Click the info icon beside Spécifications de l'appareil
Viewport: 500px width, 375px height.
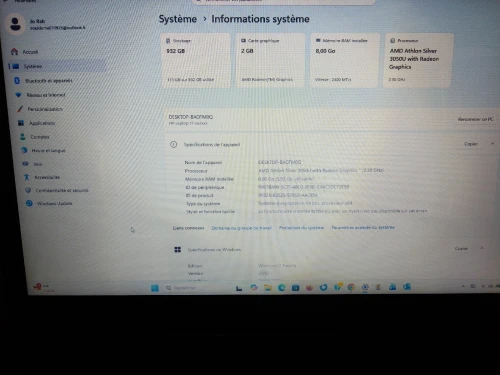pyautogui.click(x=174, y=144)
